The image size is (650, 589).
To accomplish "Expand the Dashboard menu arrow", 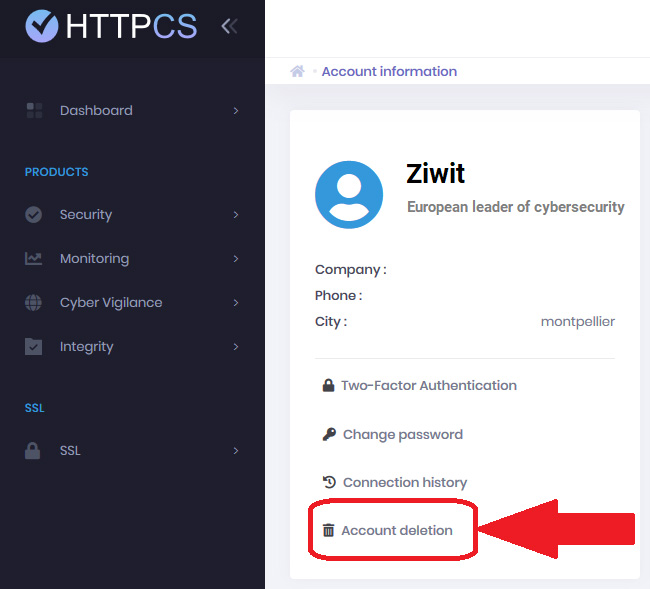I will coord(236,110).
